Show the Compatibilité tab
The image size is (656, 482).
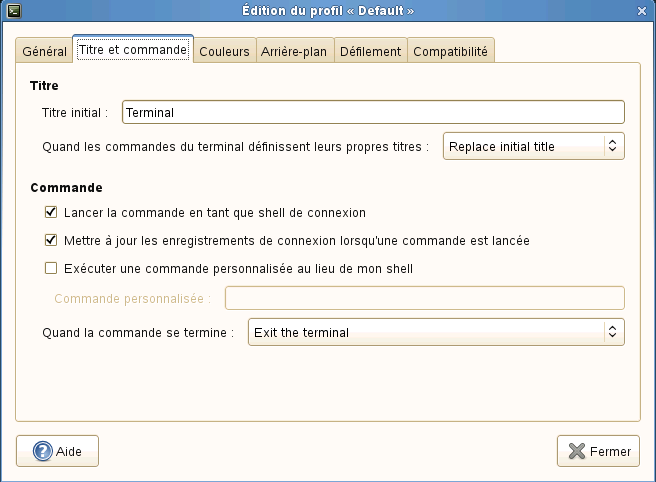click(450, 51)
